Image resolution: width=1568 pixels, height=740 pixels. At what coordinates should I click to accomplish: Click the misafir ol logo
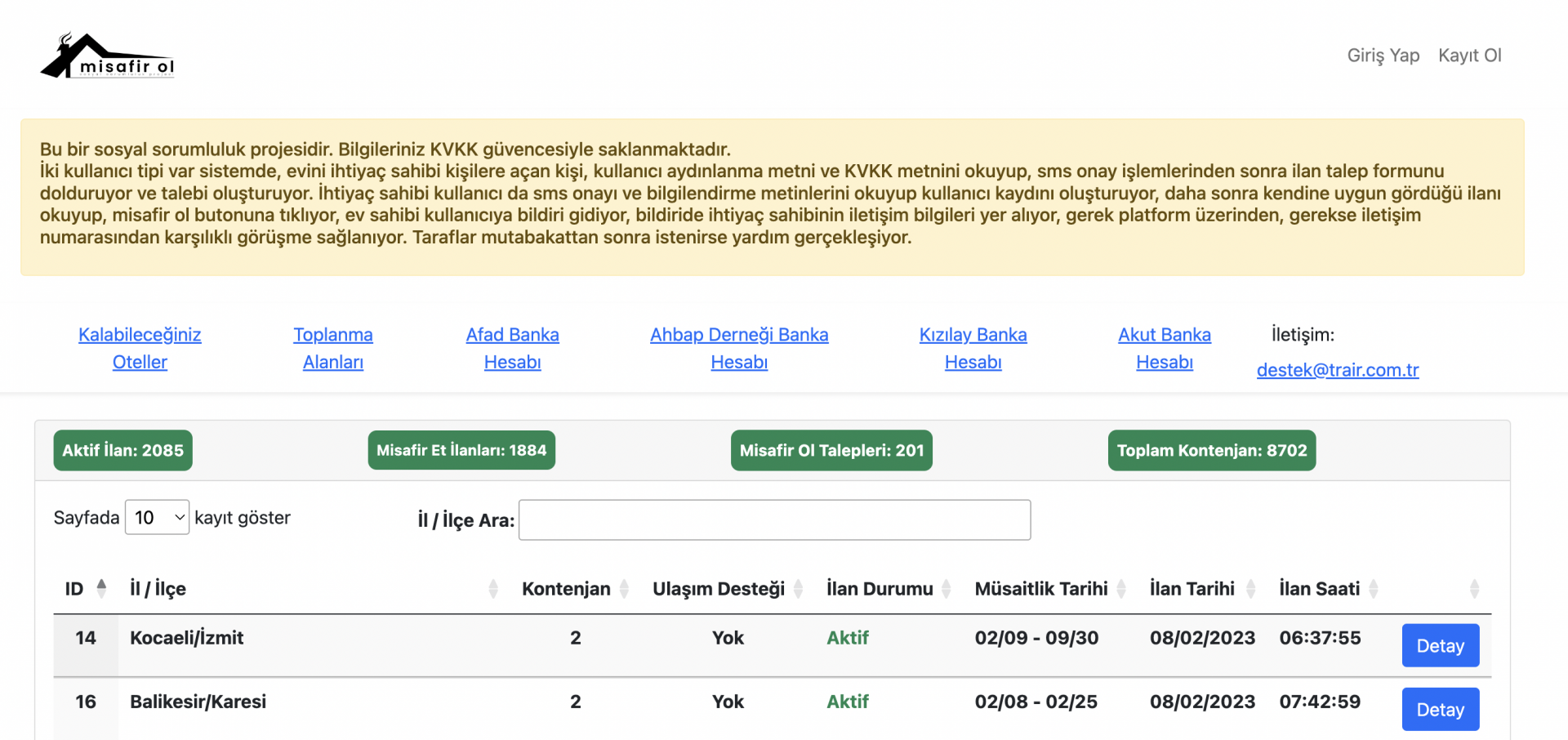[x=108, y=56]
